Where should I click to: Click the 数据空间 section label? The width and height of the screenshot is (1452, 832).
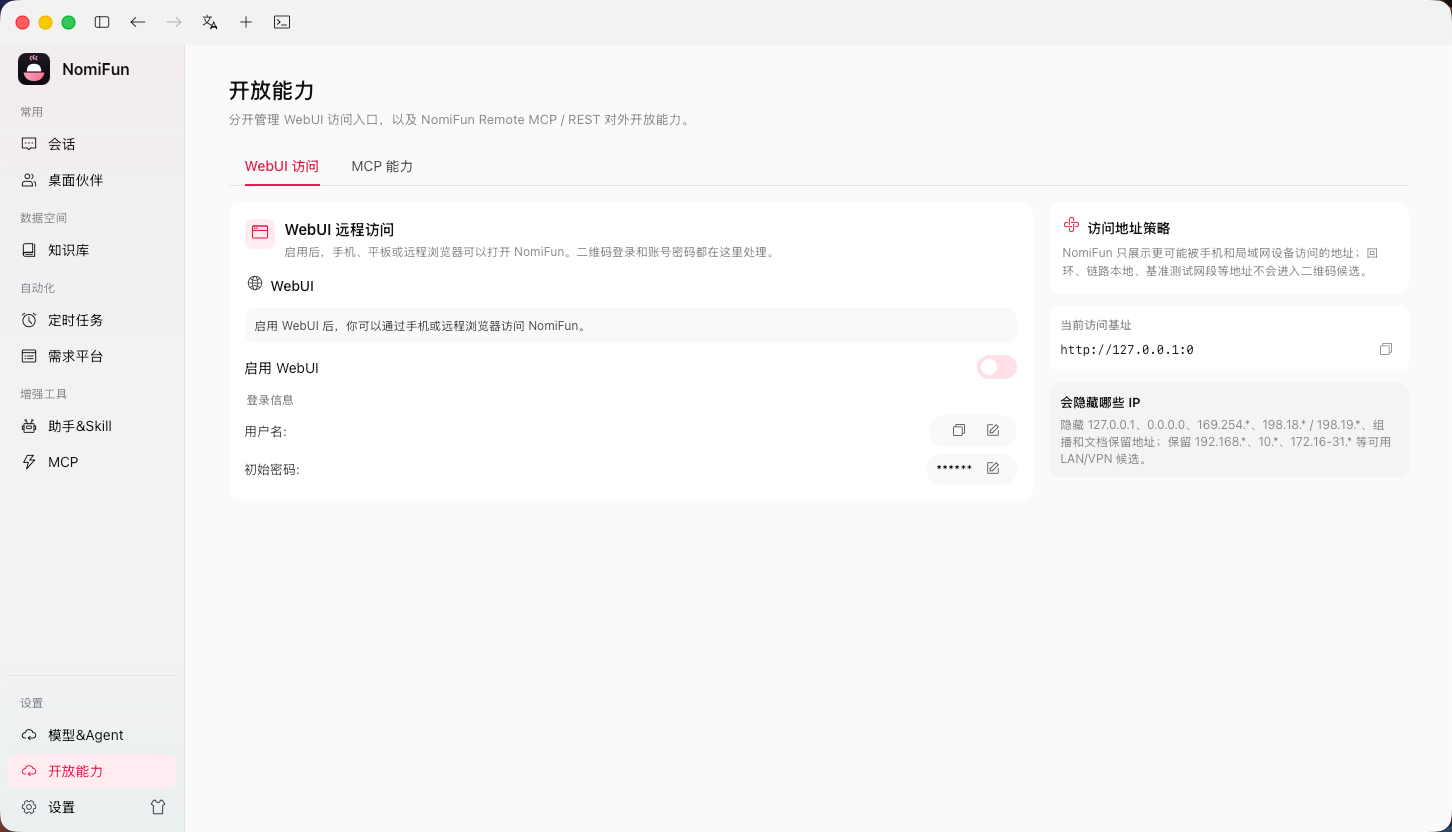pyautogui.click(x=44, y=218)
